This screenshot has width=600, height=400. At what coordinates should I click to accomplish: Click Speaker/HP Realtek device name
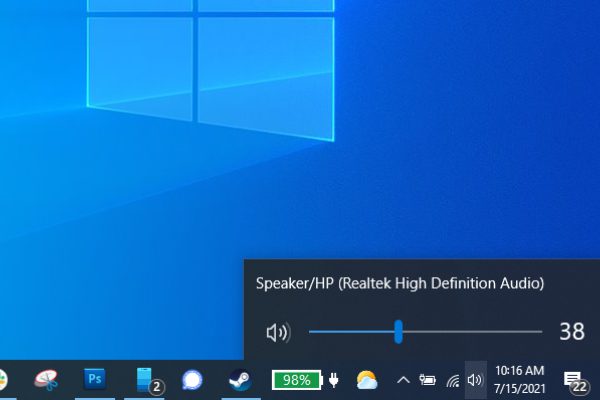(400, 284)
